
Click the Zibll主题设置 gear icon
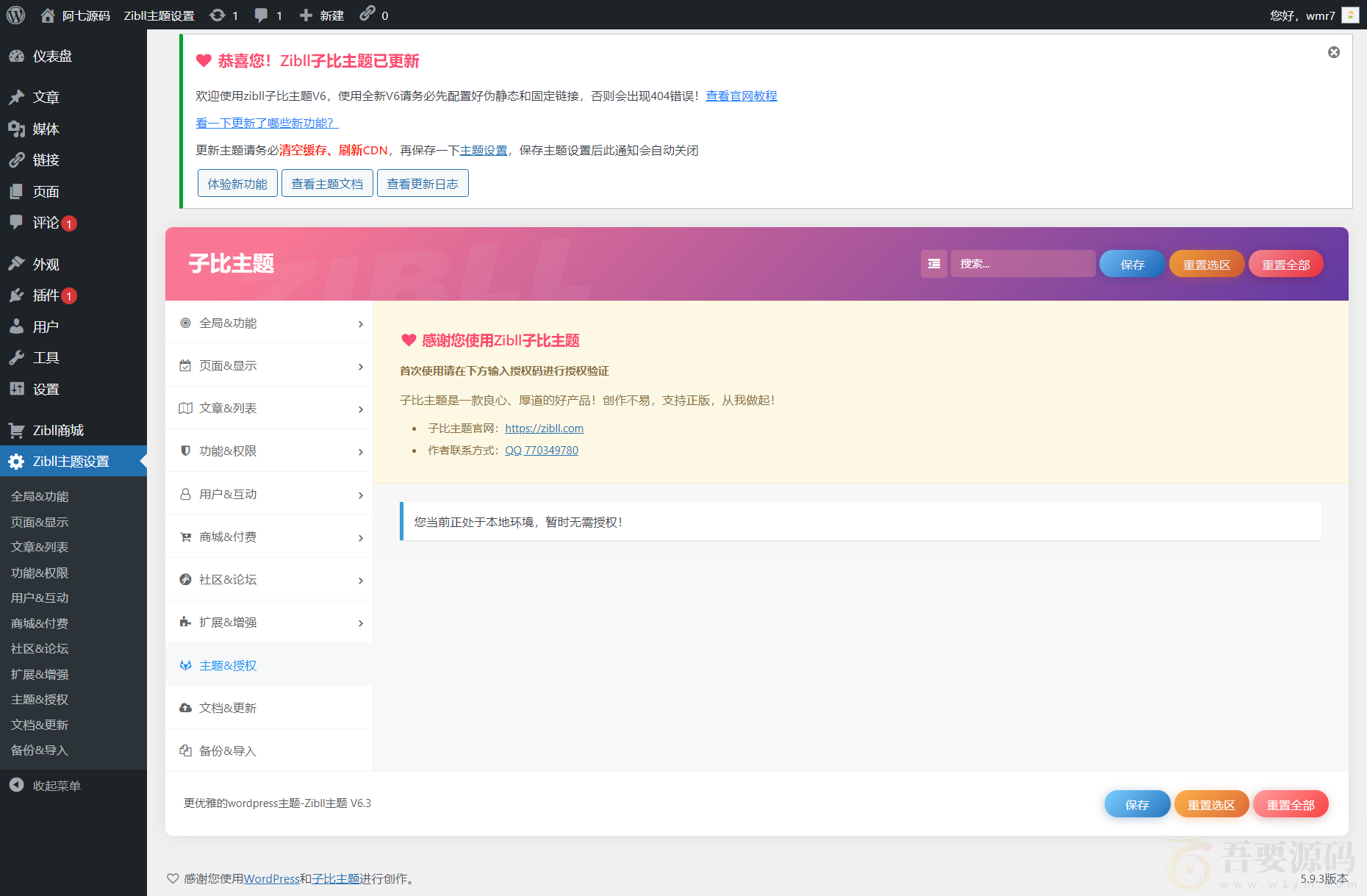pyautogui.click(x=16, y=461)
